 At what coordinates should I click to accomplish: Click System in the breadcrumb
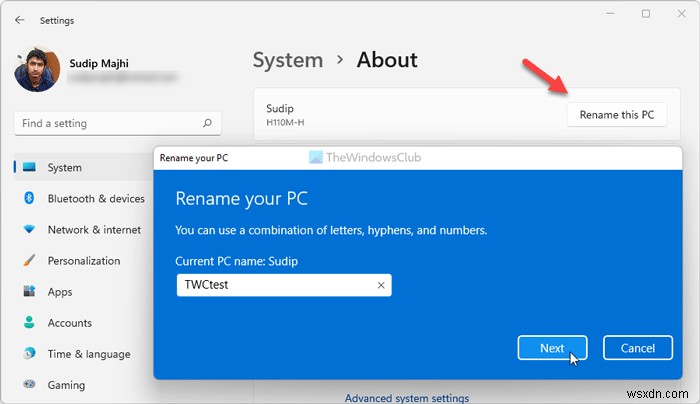[288, 60]
